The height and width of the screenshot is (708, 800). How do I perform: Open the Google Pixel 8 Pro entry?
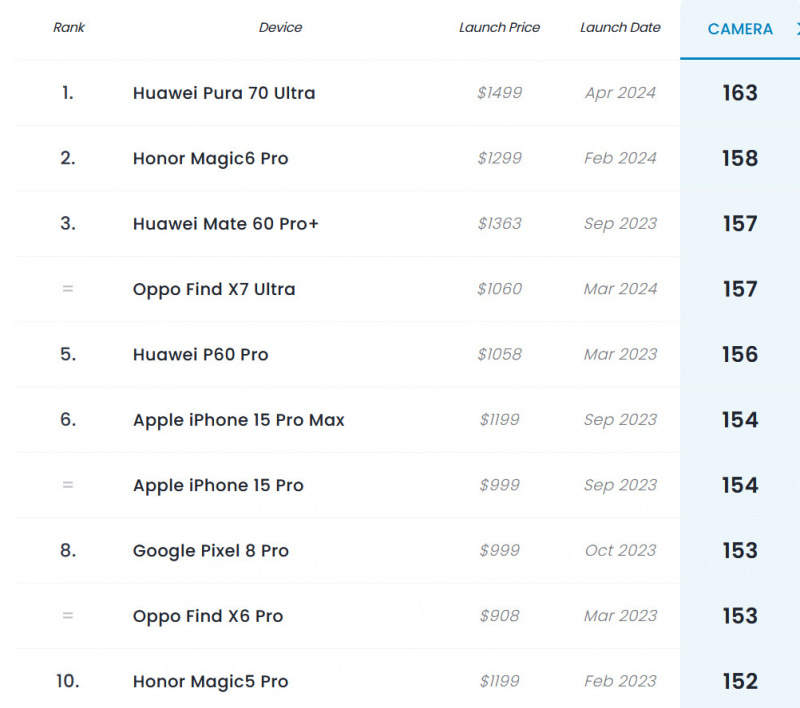tap(210, 550)
